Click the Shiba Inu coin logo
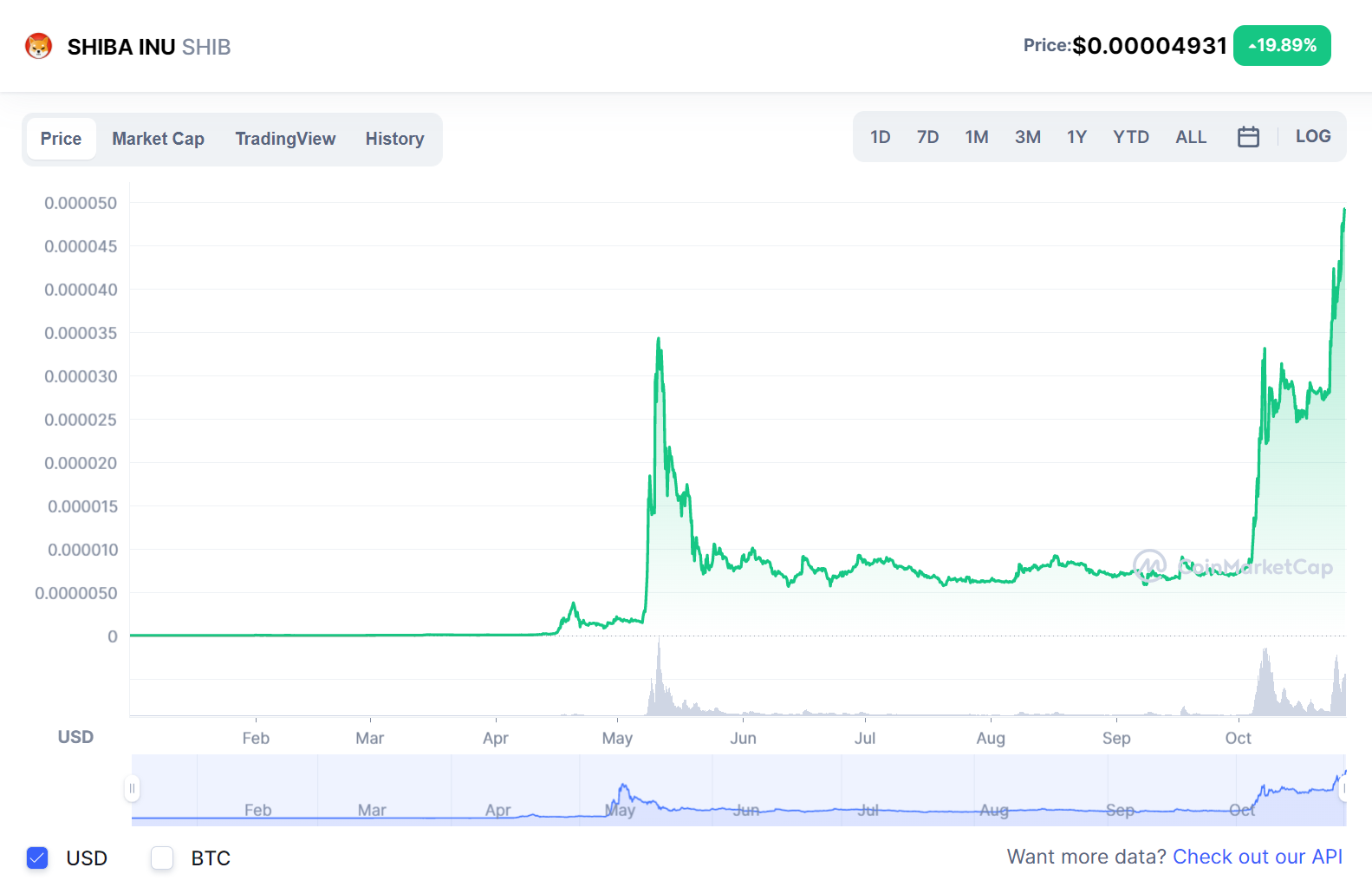The width and height of the screenshot is (1372, 887). coord(38,46)
